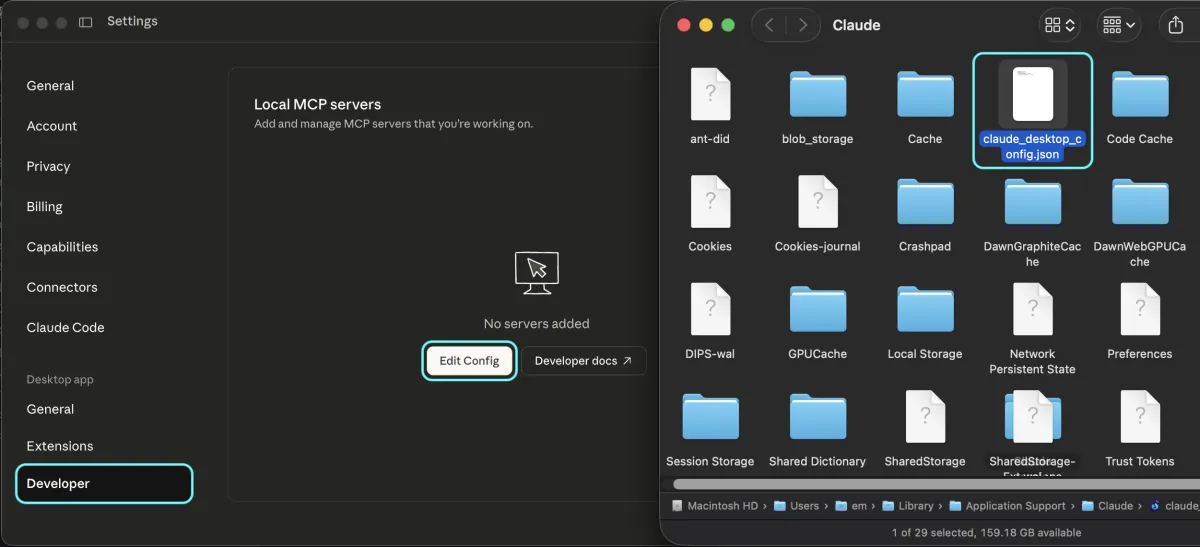Select the Shared Dictionary folder
Screen dimensions: 1200x547
tap(818, 428)
